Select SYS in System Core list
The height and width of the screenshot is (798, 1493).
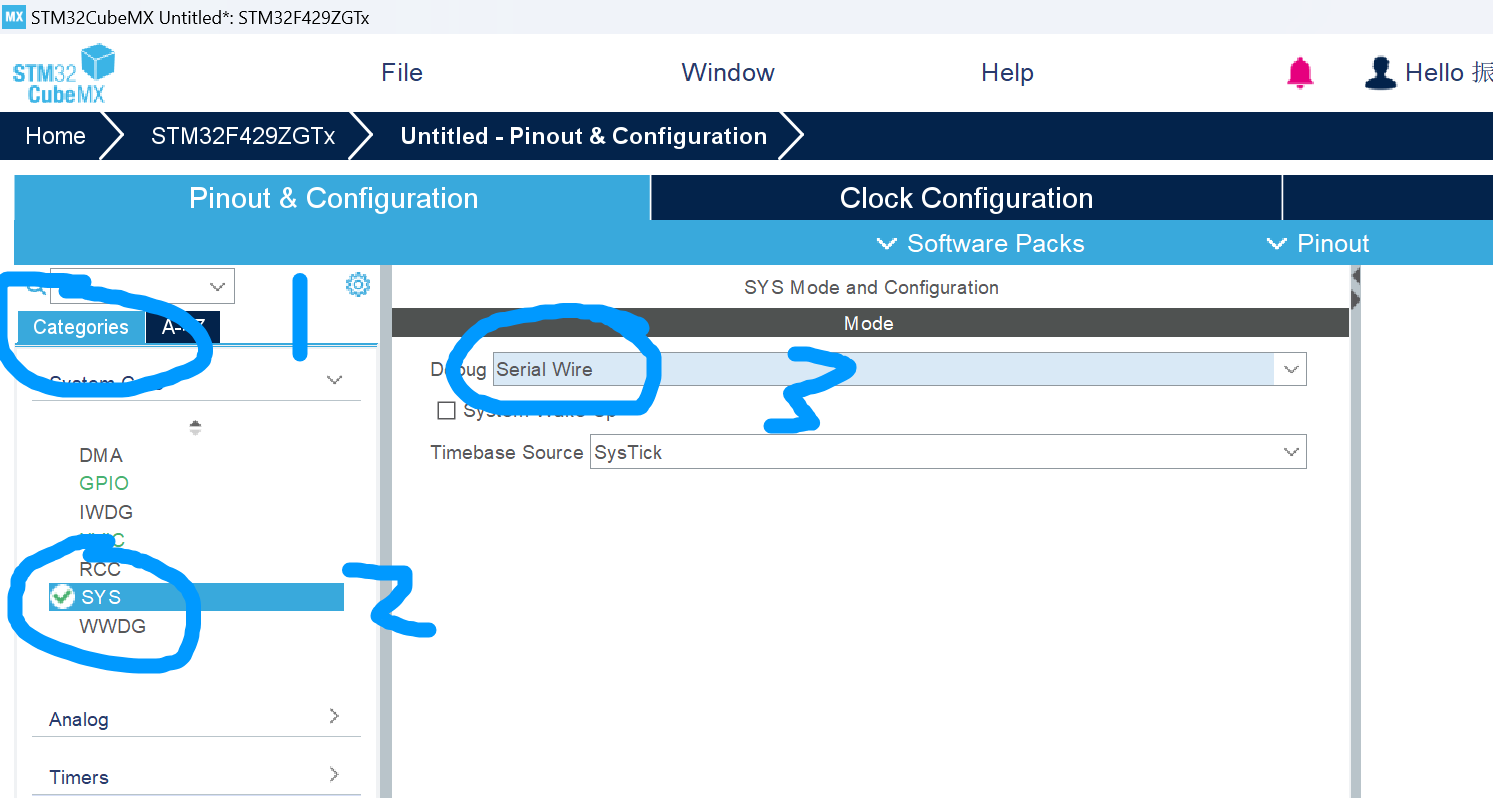(x=196, y=597)
